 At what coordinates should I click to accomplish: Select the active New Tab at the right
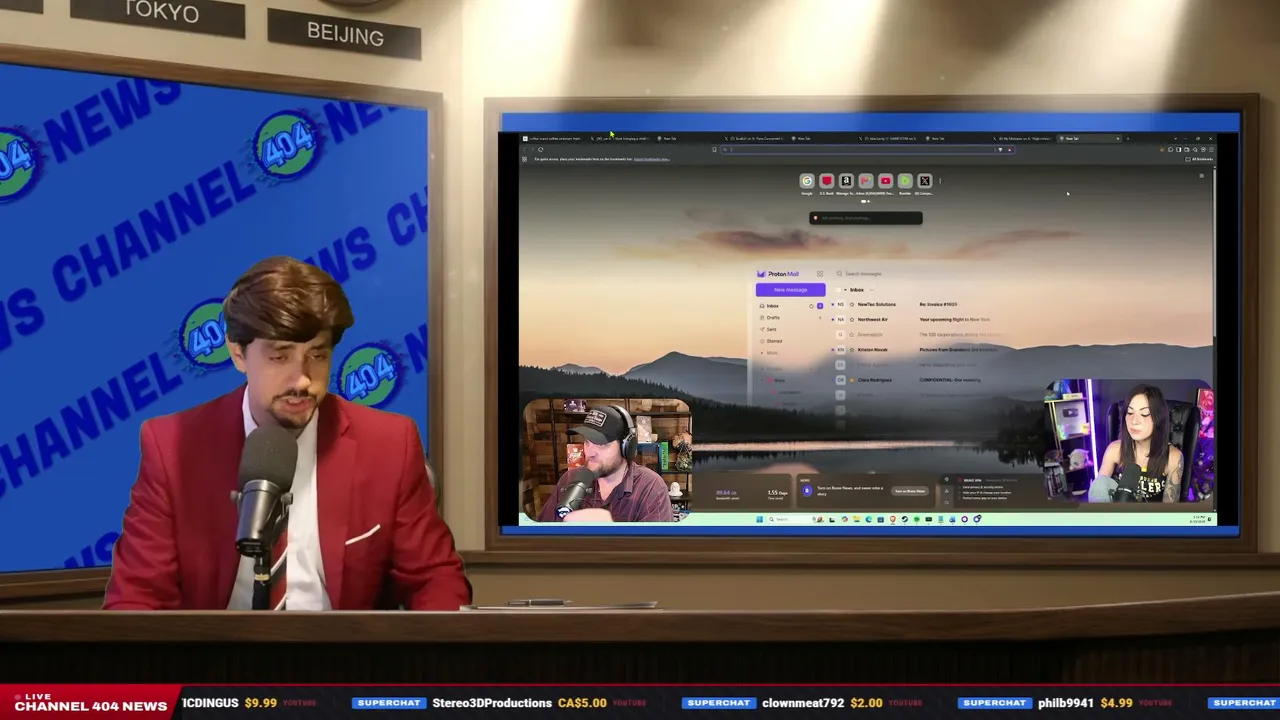1088,138
